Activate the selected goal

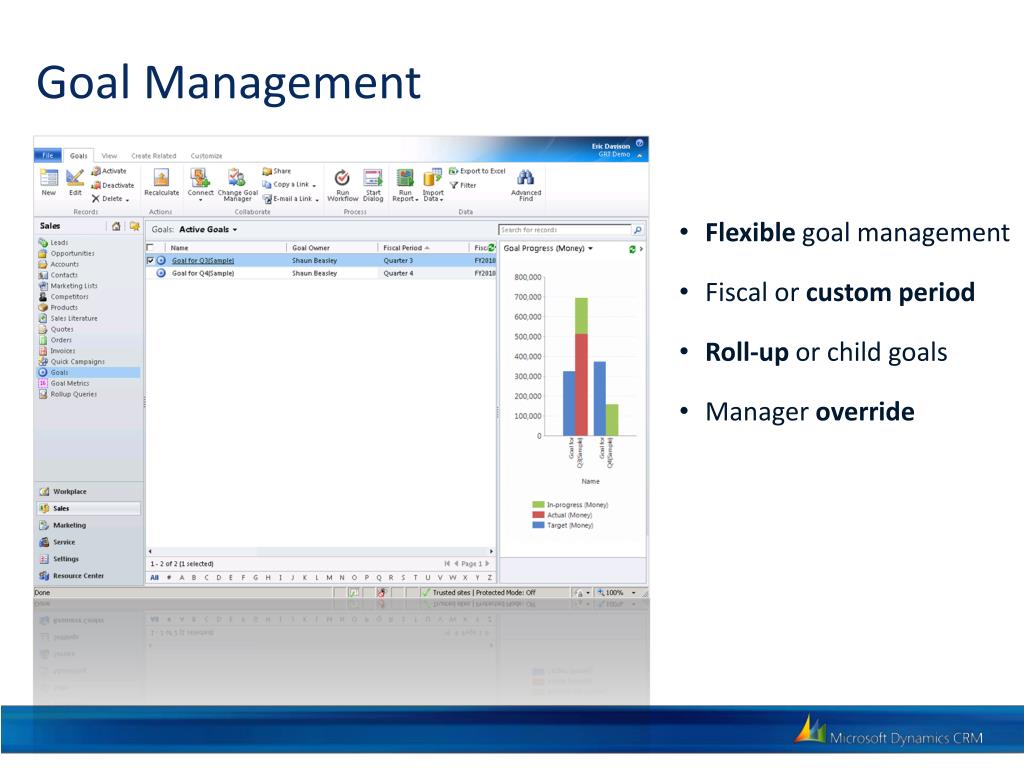[108, 171]
